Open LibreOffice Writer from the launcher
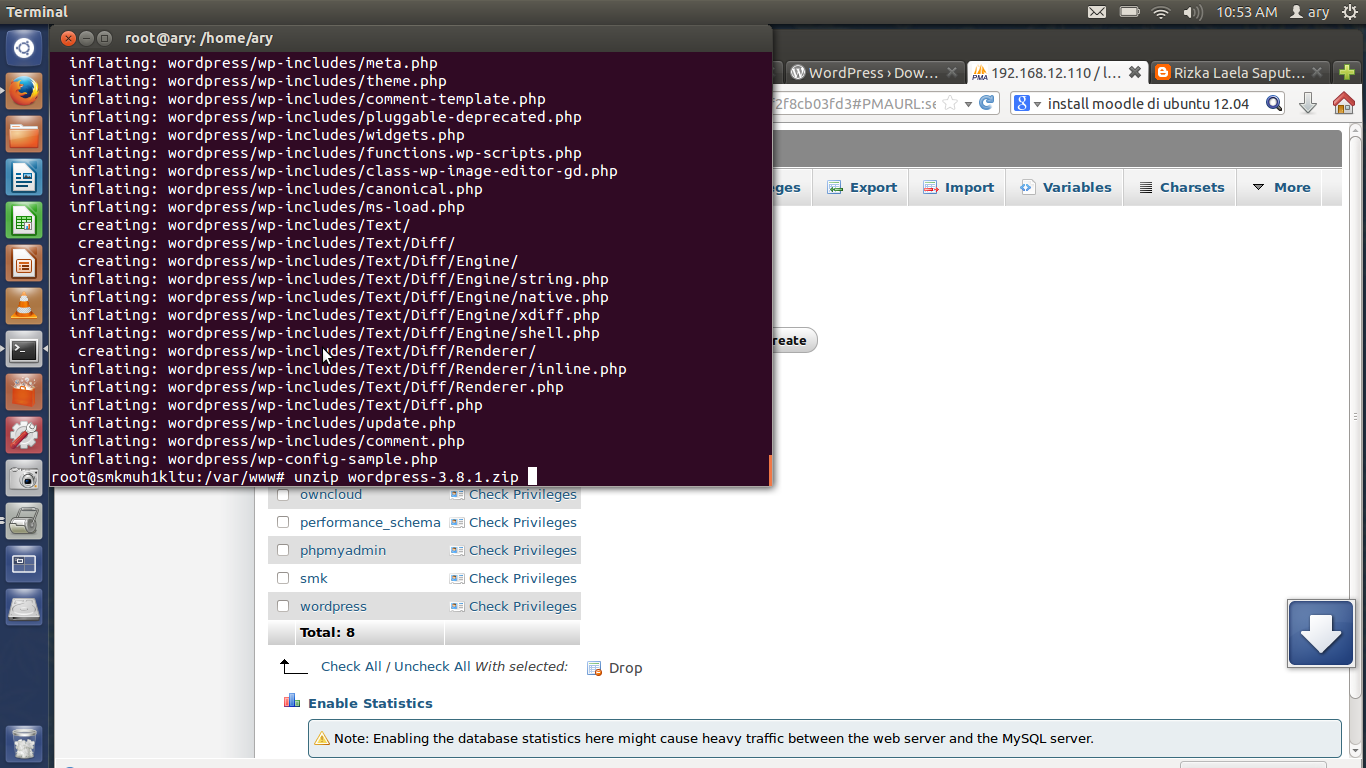Image resolution: width=1366 pixels, height=768 pixels. [x=24, y=178]
